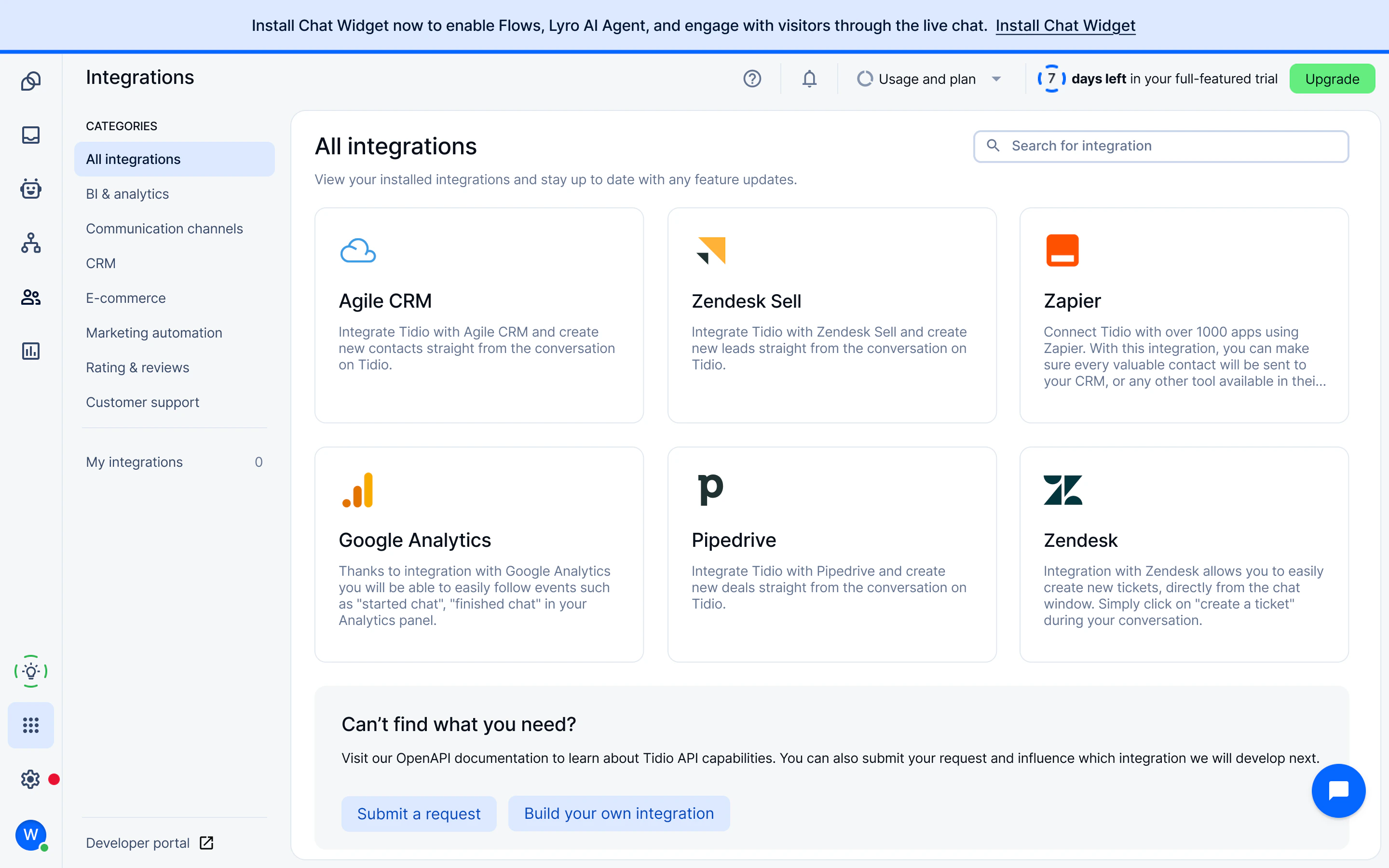The height and width of the screenshot is (868, 1389).
Task: Click the Google Analytics card description text
Action: tap(475, 596)
